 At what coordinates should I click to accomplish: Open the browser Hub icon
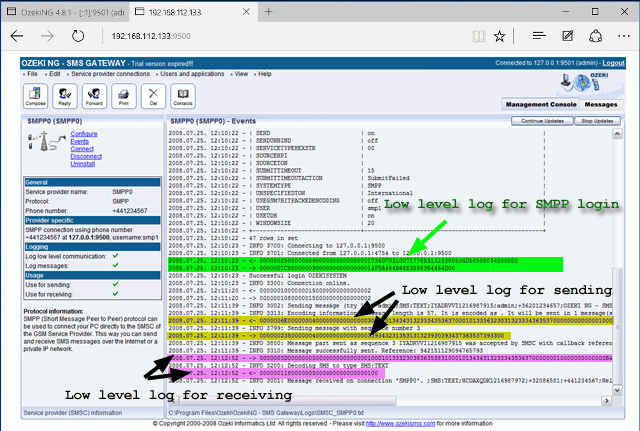click(x=539, y=36)
